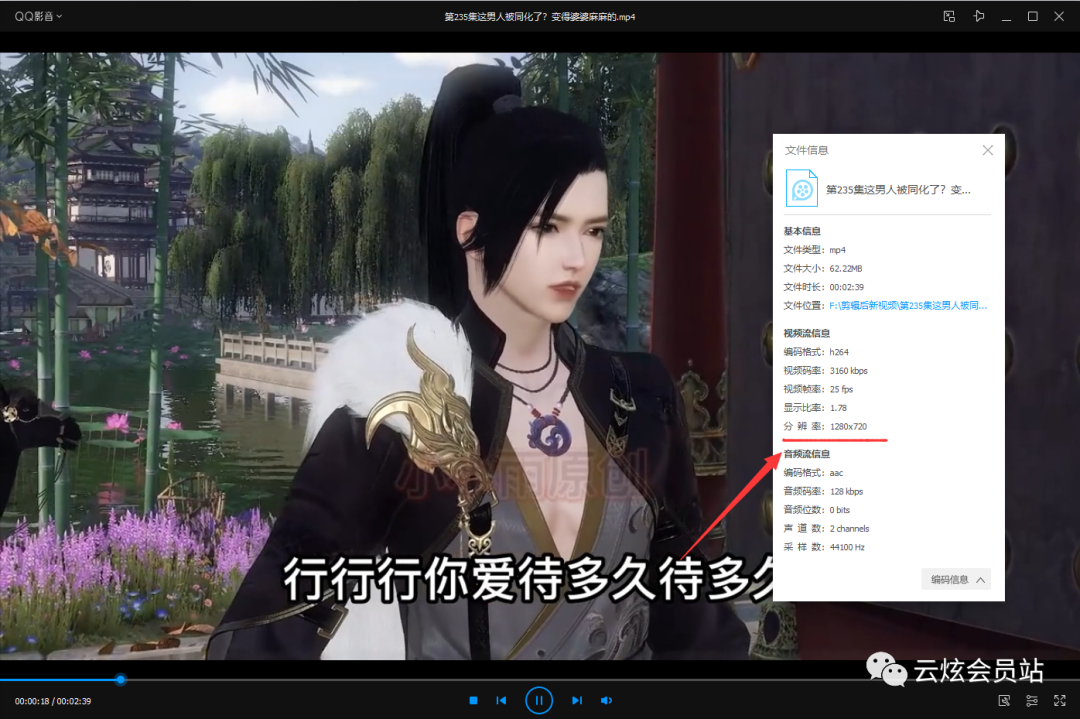Open the blue 文件位置 path link
The image size is (1080, 719).
[908, 306]
